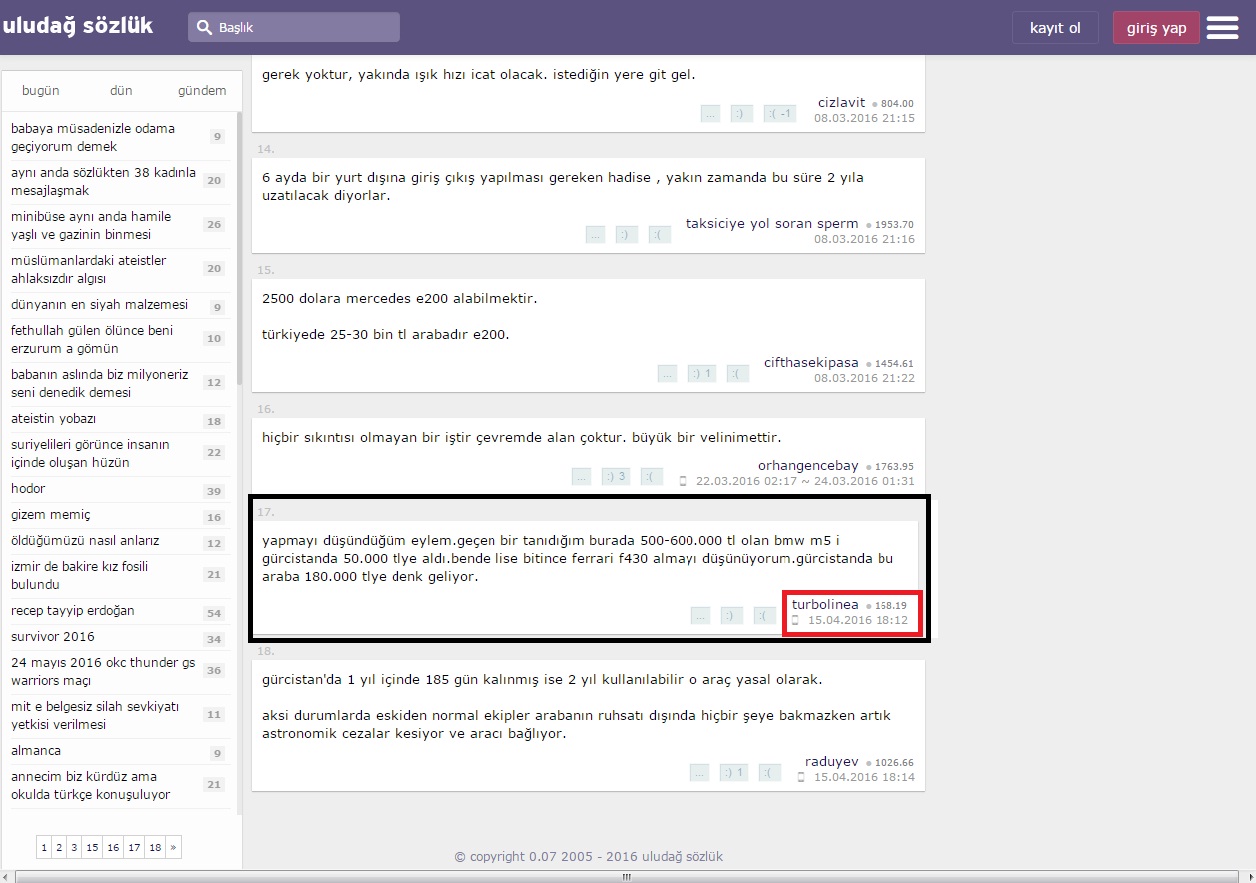Click the horizontal scrollbar at bottom
Viewport: 1256px width, 883px height.
(x=627, y=876)
